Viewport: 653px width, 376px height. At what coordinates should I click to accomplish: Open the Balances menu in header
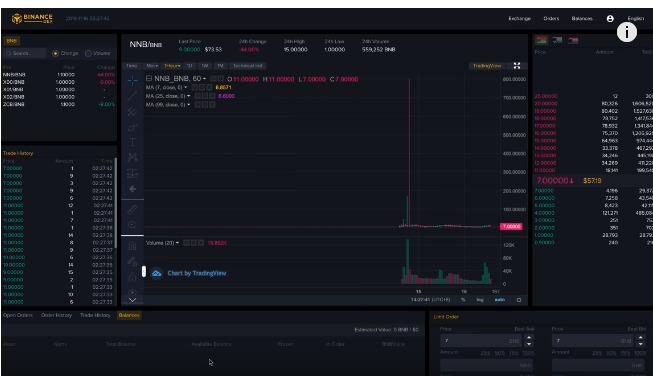click(582, 18)
